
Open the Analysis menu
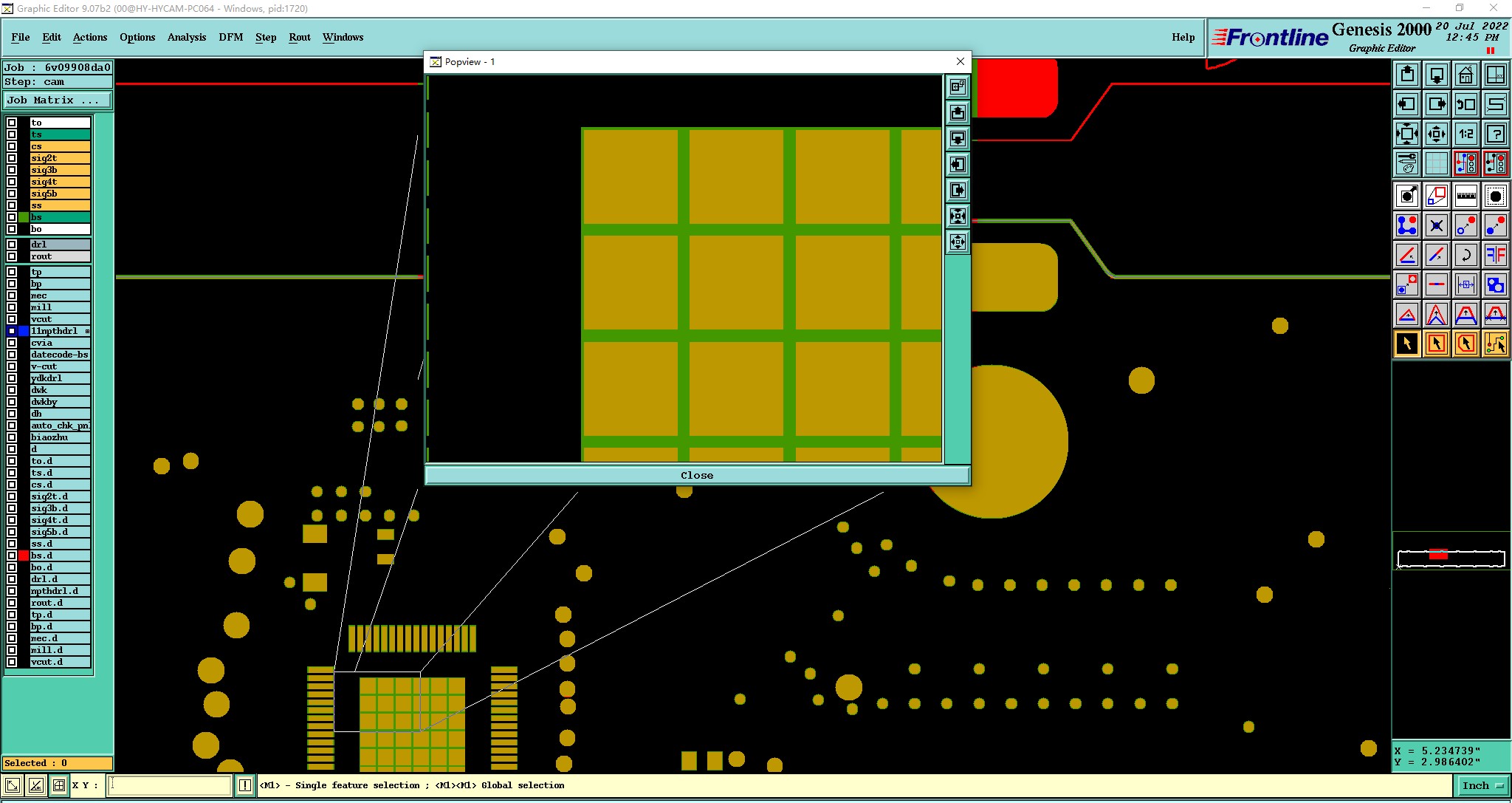click(x=186, y=37)
